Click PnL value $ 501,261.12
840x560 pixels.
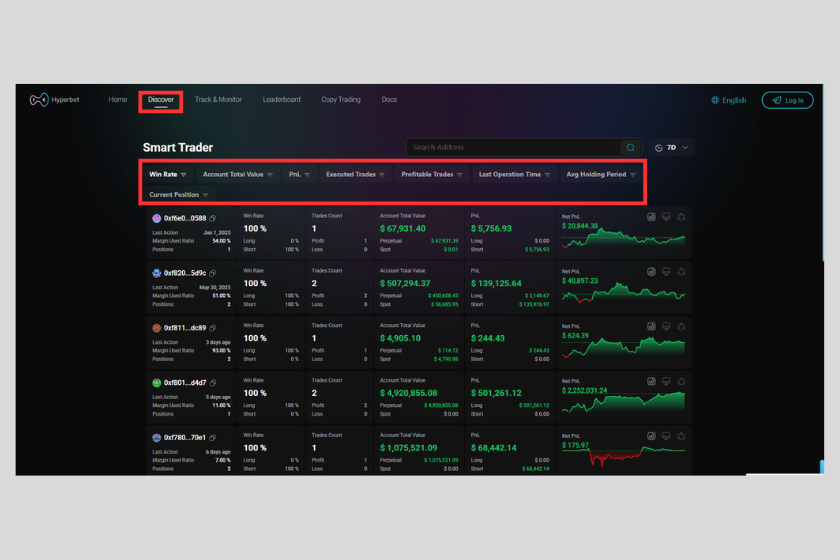click(x=496, y=393)
